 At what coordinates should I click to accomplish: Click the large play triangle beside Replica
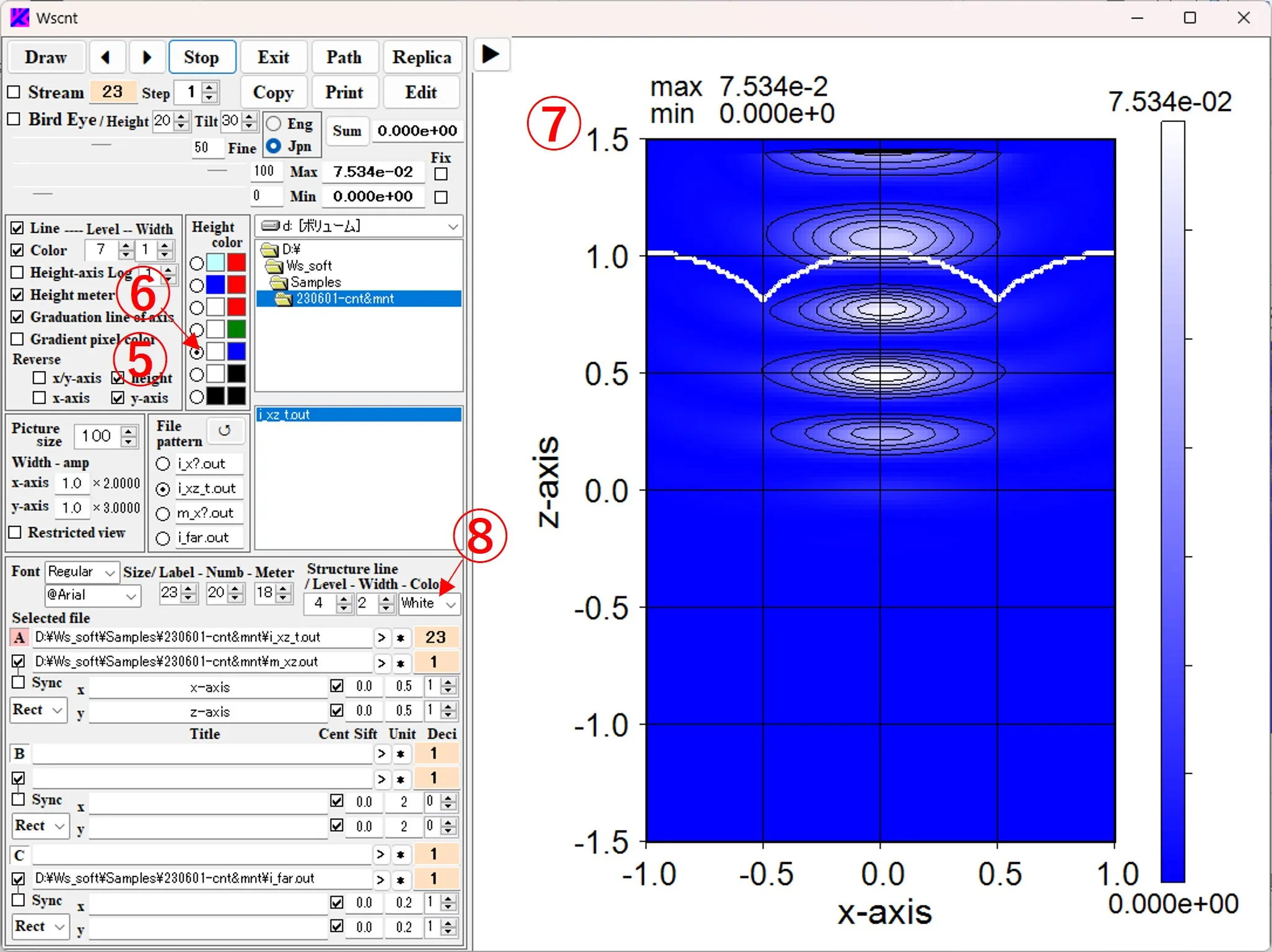coord(491,55)
